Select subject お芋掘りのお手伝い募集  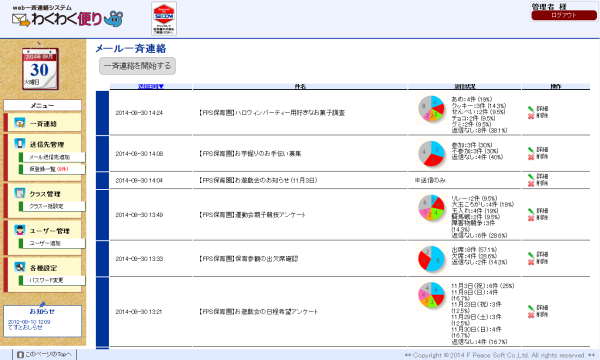tap(250, 153)
